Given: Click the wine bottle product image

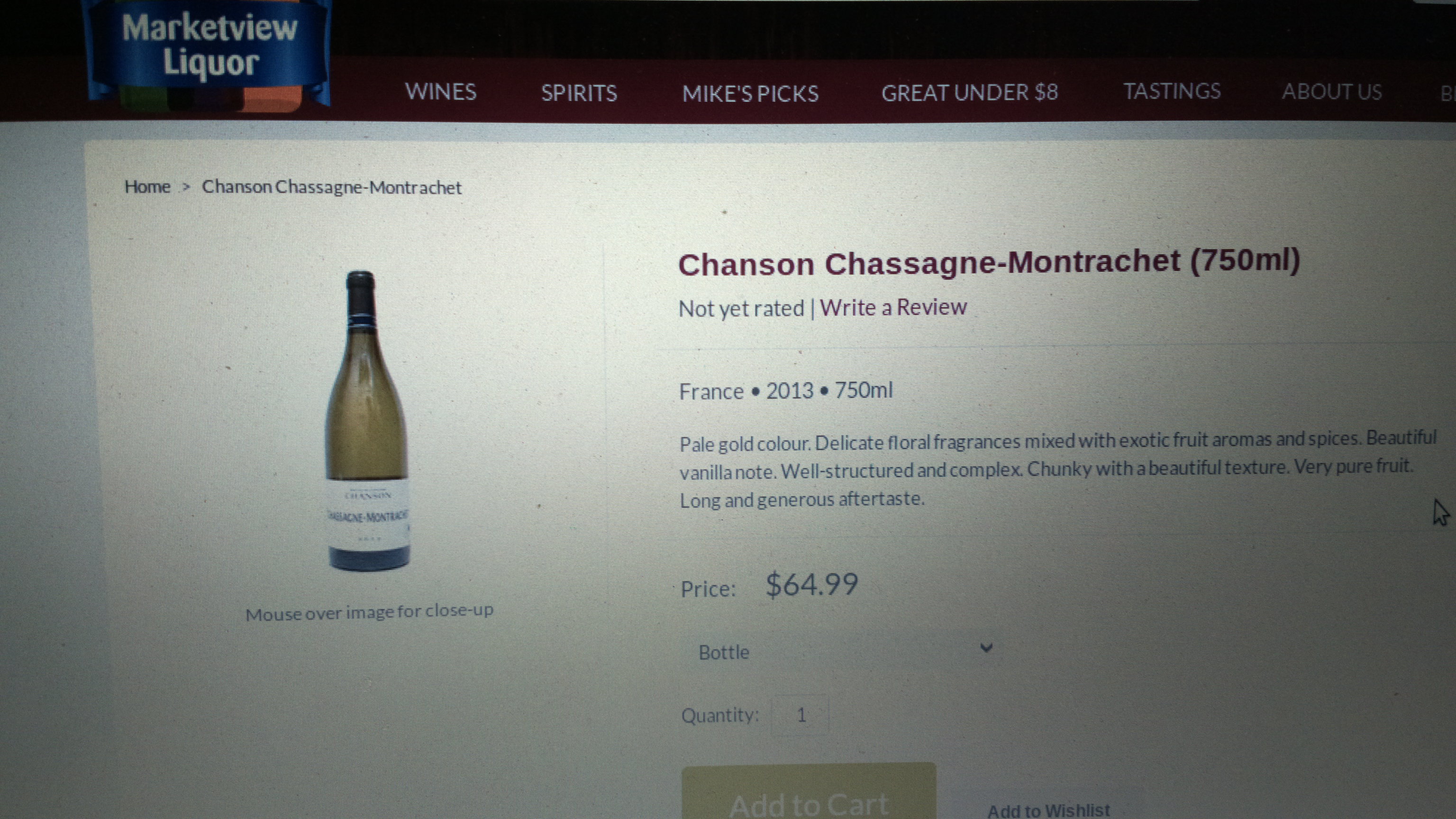Looking at the screenshot, I should coord(367,421).
